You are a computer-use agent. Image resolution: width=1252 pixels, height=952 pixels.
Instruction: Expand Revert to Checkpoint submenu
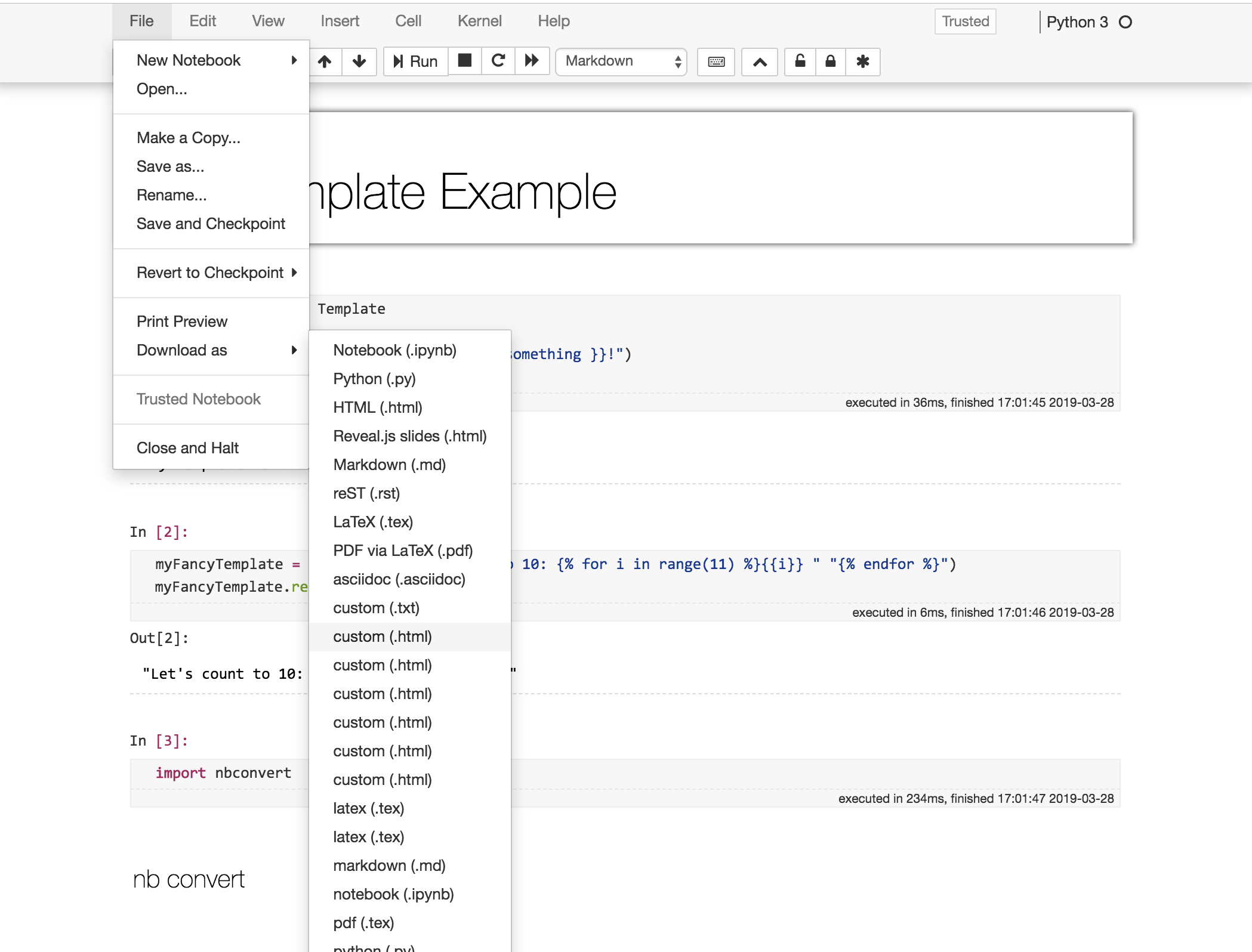211,273
